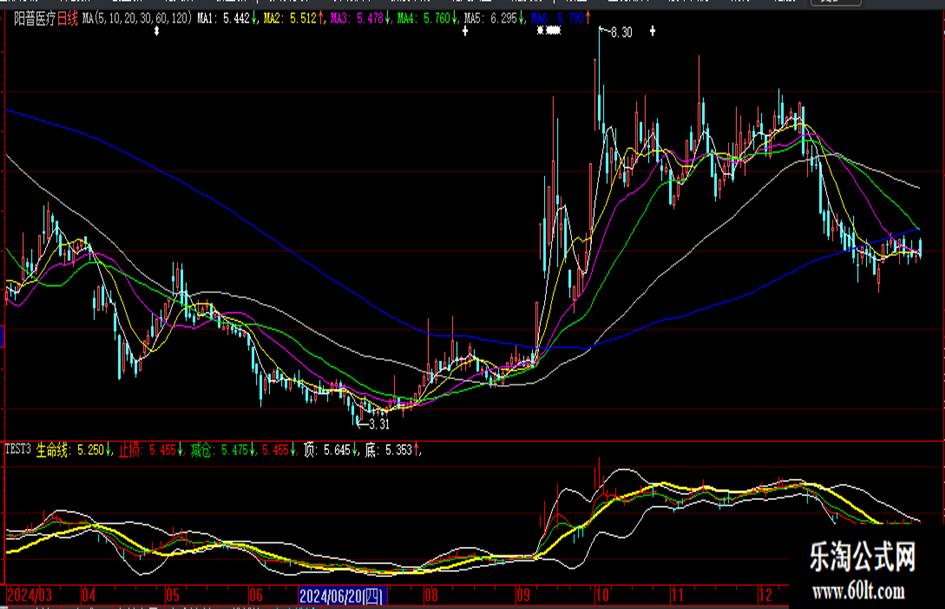This screenshot has width=945, height=609.
Task: Click the leftmost white info marker atop chart
Action: click(x=157, y=32)
